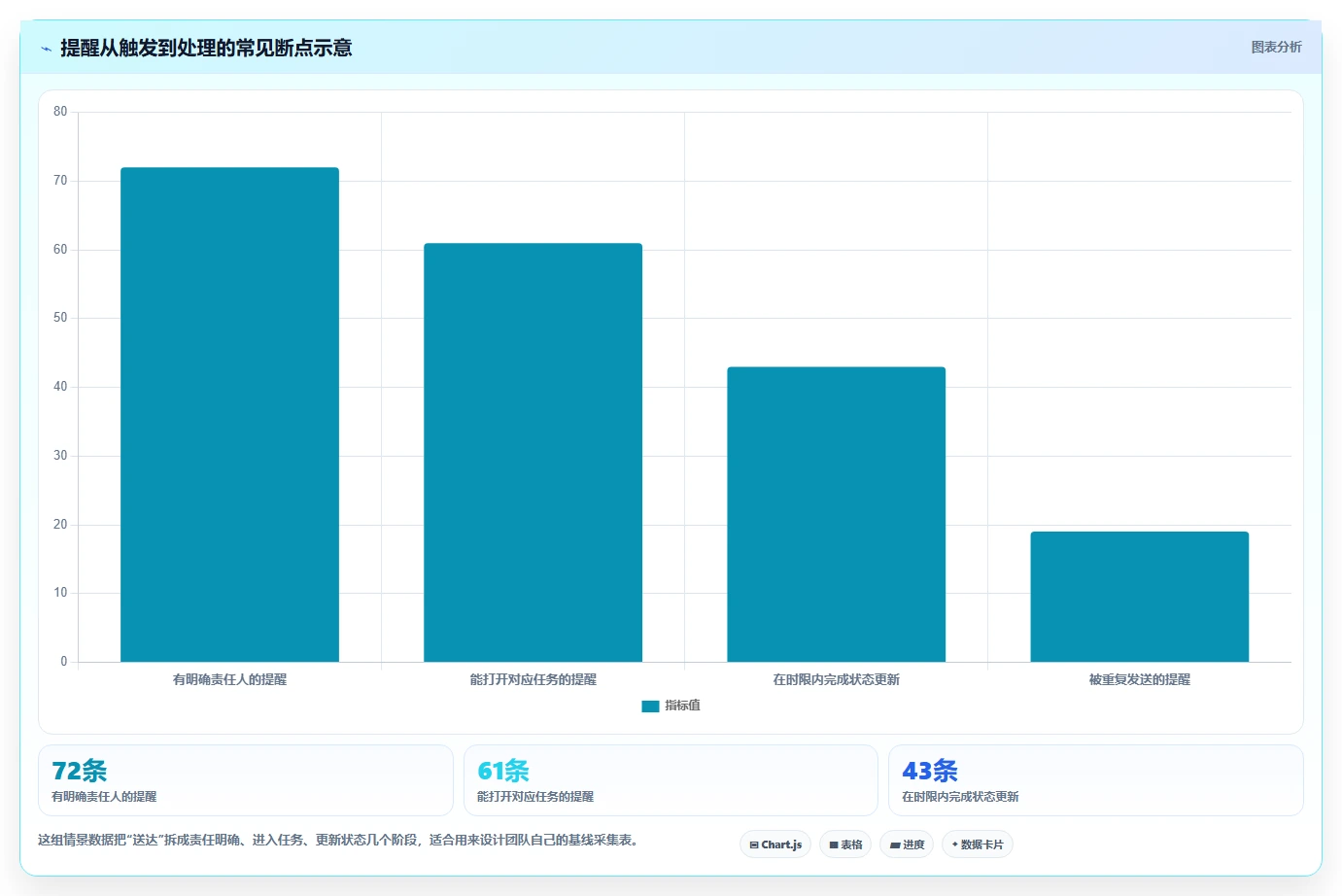Screen dimensions: 1342x896
Task: Open the 43条 stat card
Action: click(1096, 780)
